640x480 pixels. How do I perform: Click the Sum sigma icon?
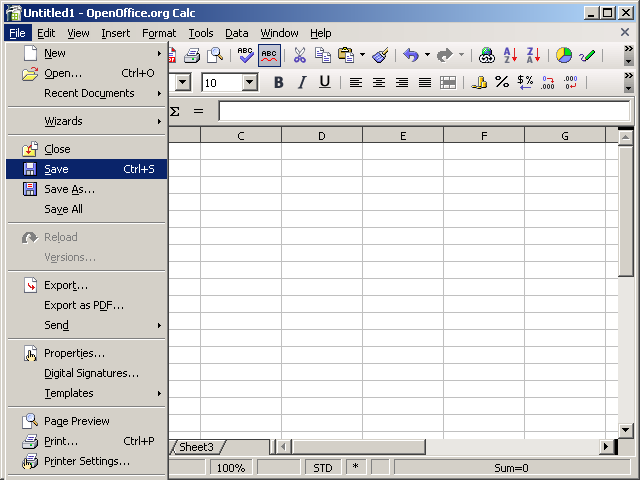point(175,111)
